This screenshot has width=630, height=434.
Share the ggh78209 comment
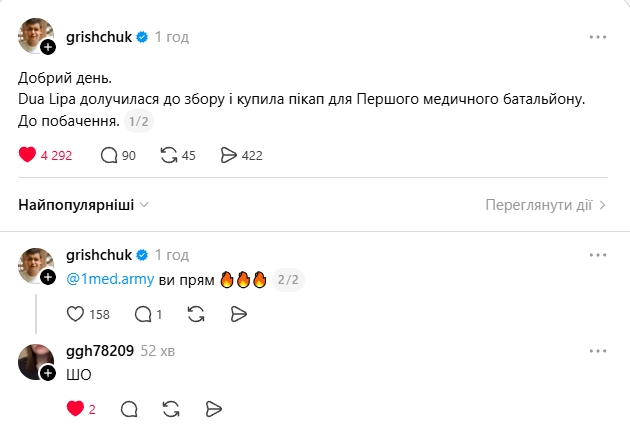[213, 408]
